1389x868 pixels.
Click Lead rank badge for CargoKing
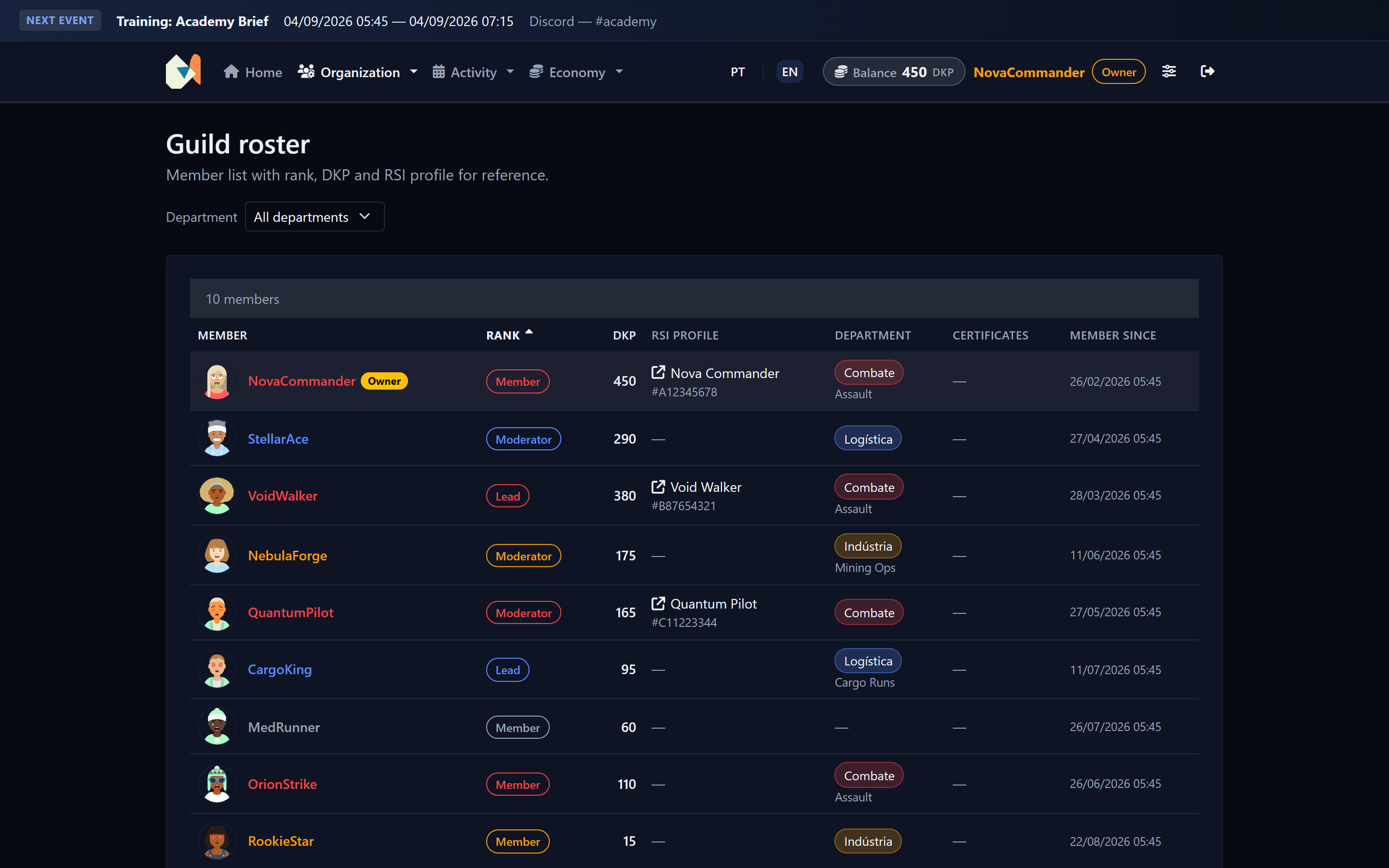507,669
